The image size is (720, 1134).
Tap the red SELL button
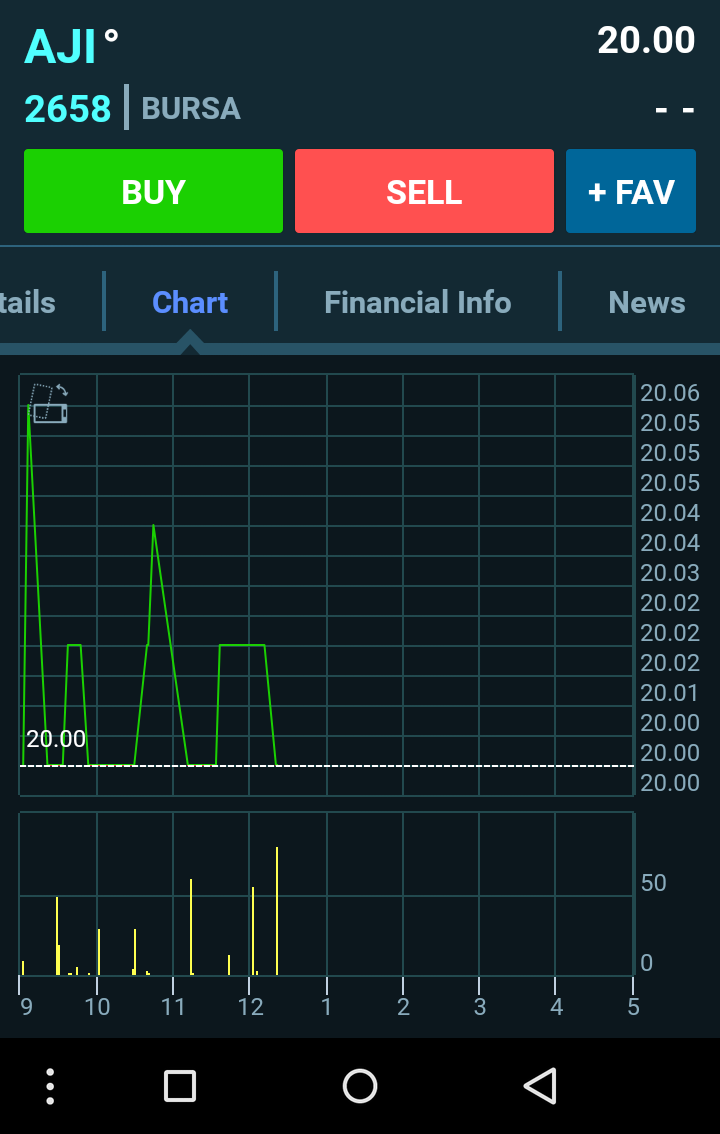[424, 191]
